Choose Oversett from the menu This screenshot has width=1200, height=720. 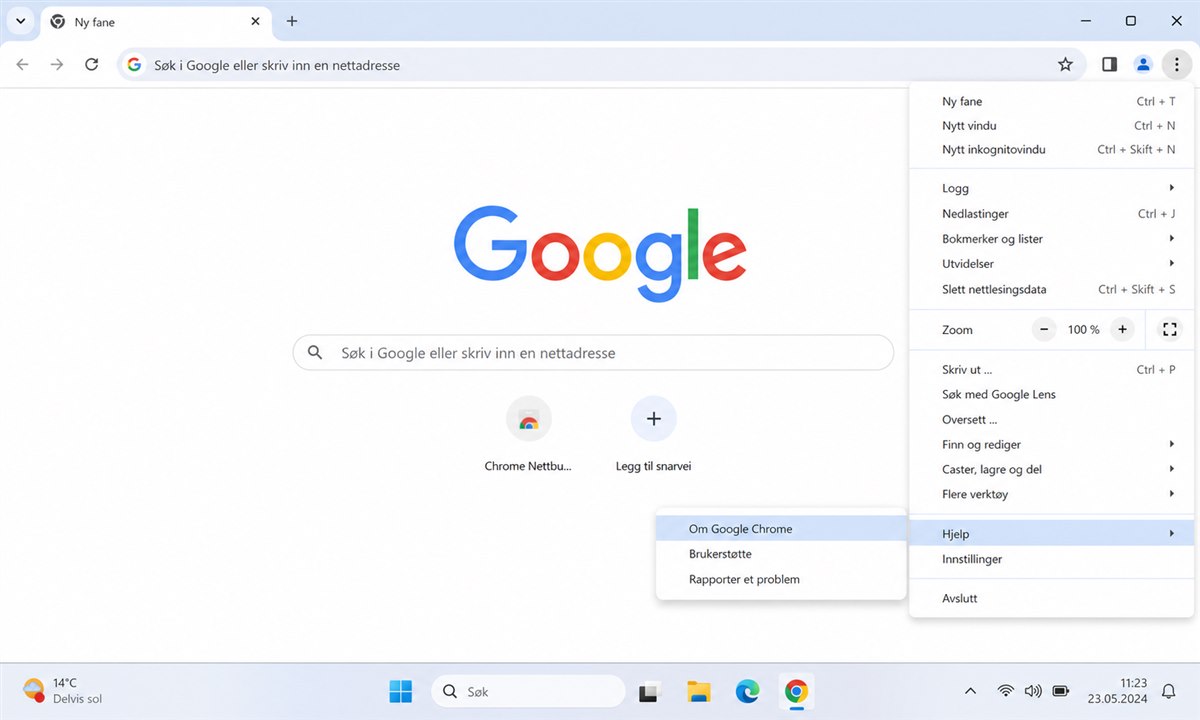coord(1052,420)
